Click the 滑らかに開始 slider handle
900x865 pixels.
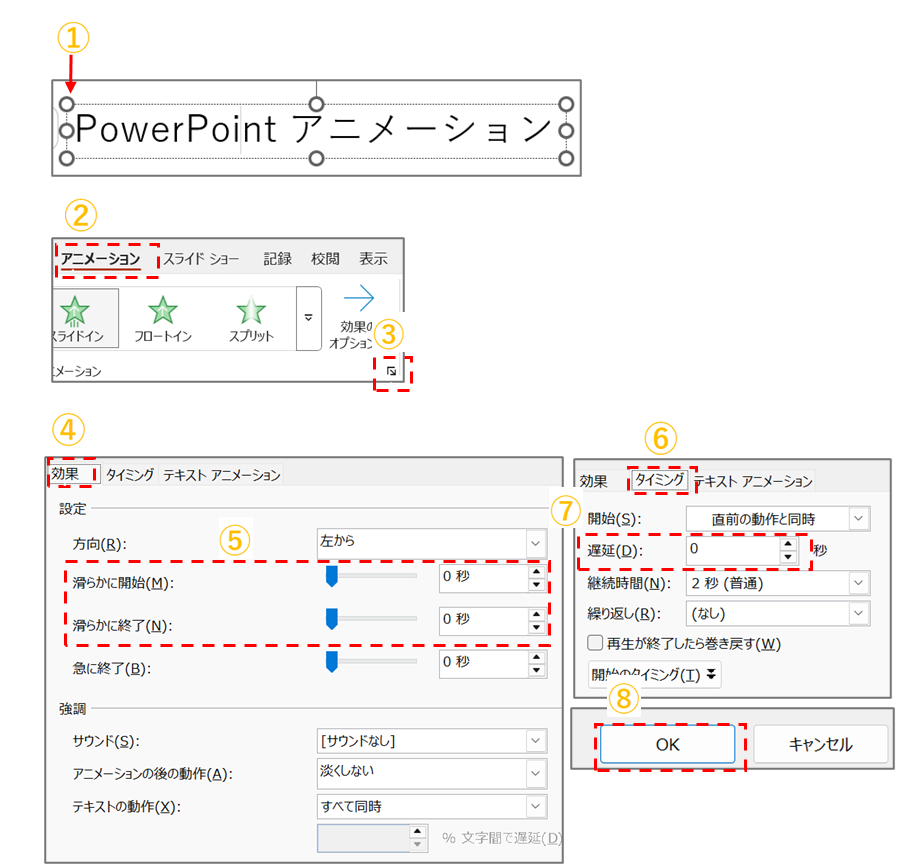(332, 577)
